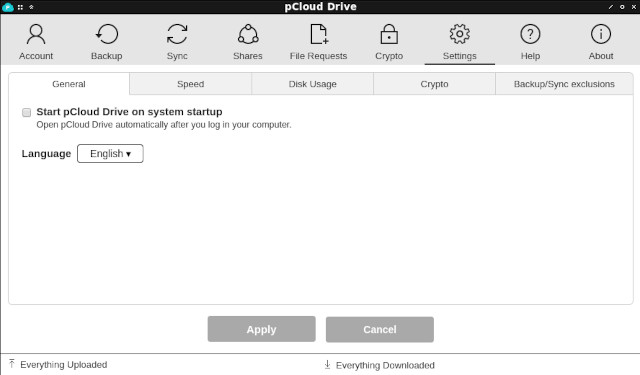Click the Apply button
640x375 pixels.
pyautogui.click(x=262, y=329)
